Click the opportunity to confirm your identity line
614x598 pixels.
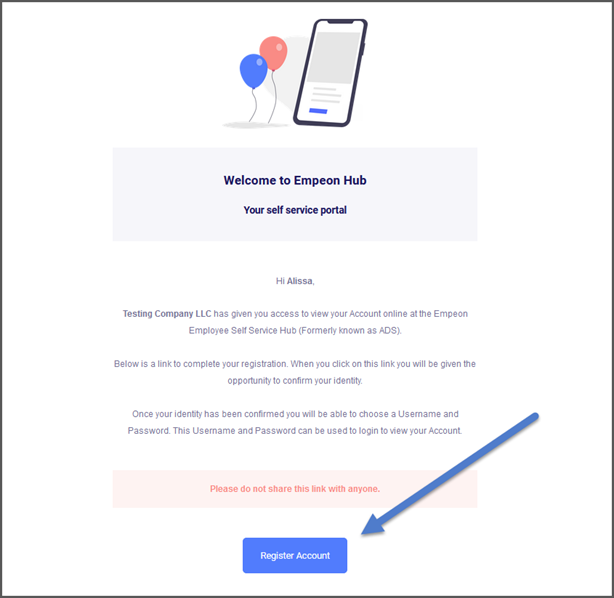coord(295,381)
